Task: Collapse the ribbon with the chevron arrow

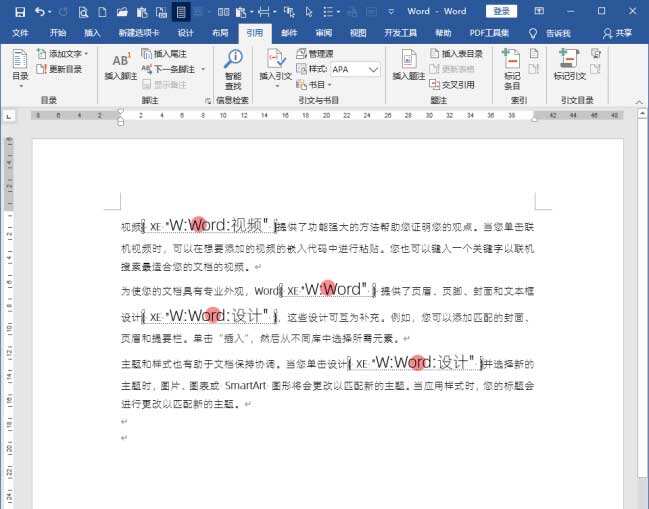Action: 639,102
